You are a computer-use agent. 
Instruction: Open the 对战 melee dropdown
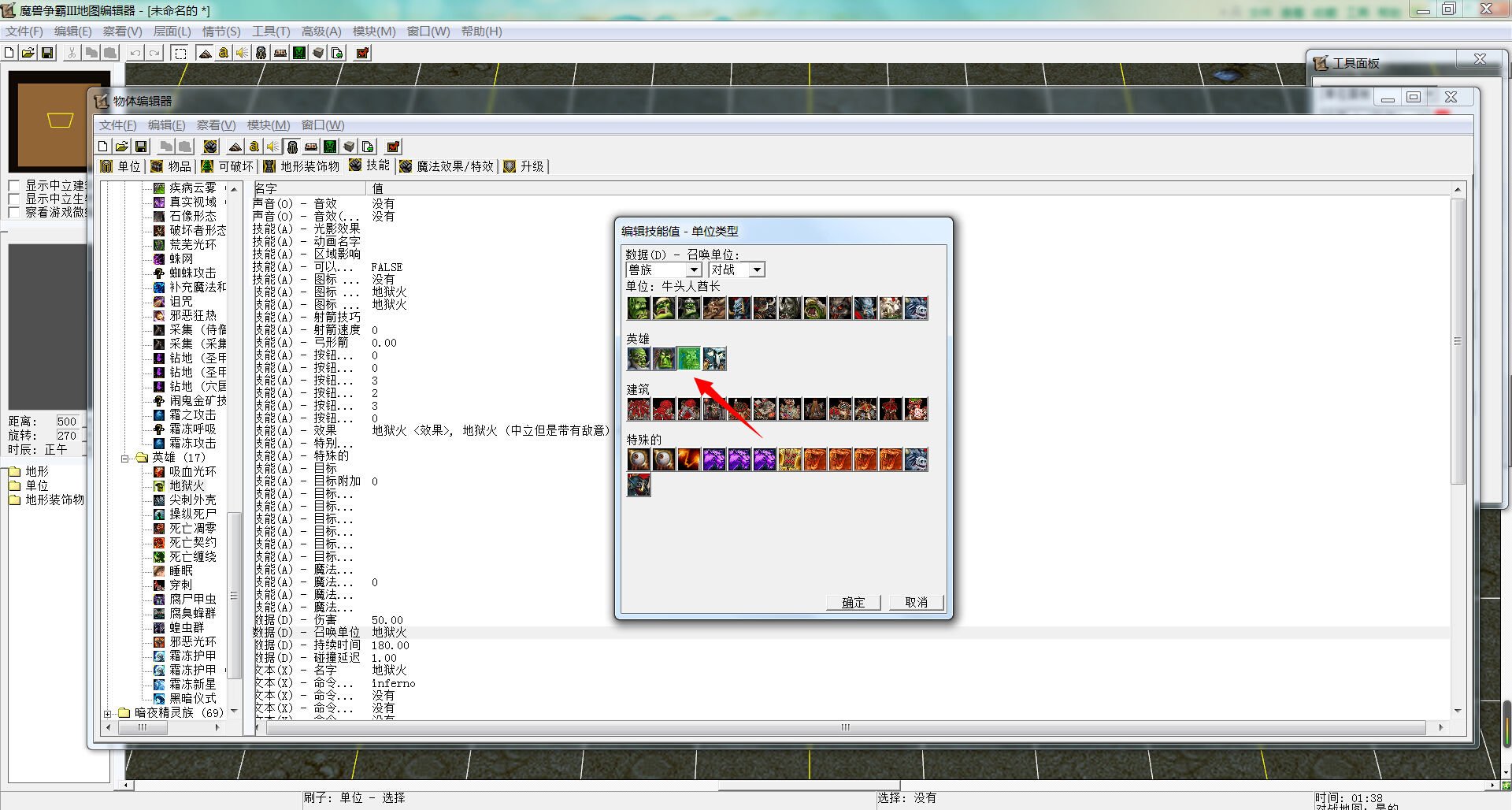coord(757,270)
